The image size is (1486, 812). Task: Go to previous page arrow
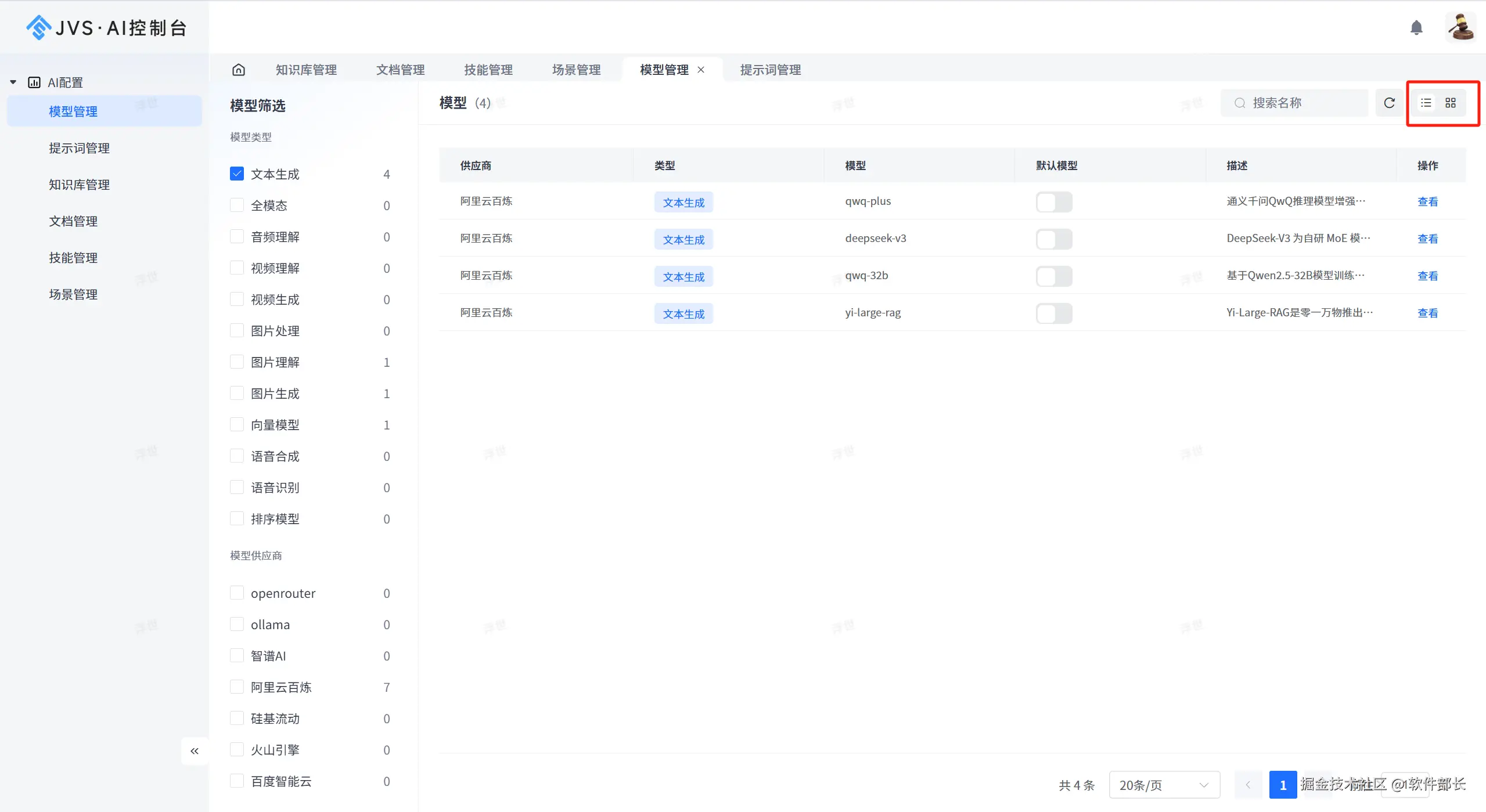click(x=1247, y=785)
